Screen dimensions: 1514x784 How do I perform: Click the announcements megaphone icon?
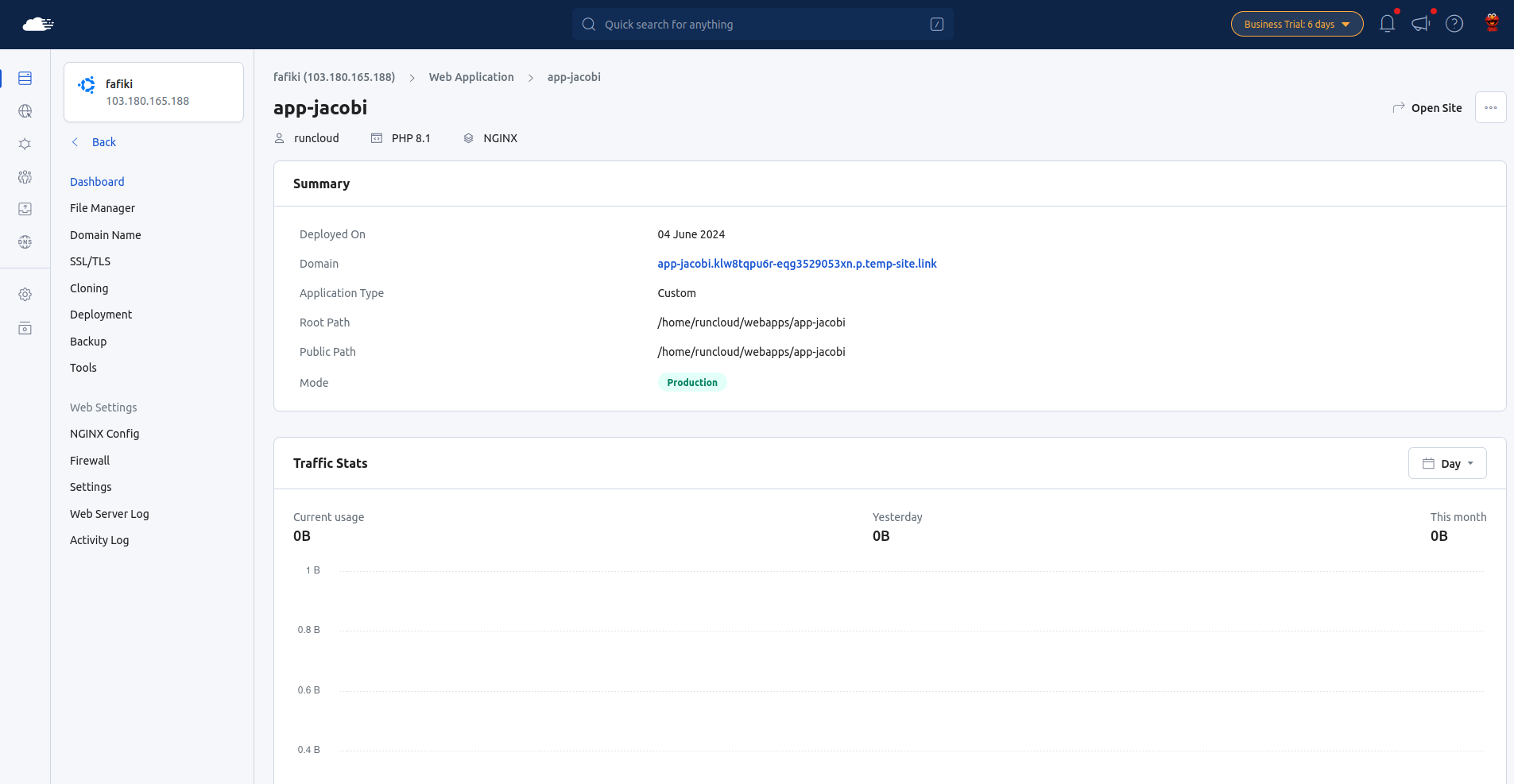[1421, 24]
